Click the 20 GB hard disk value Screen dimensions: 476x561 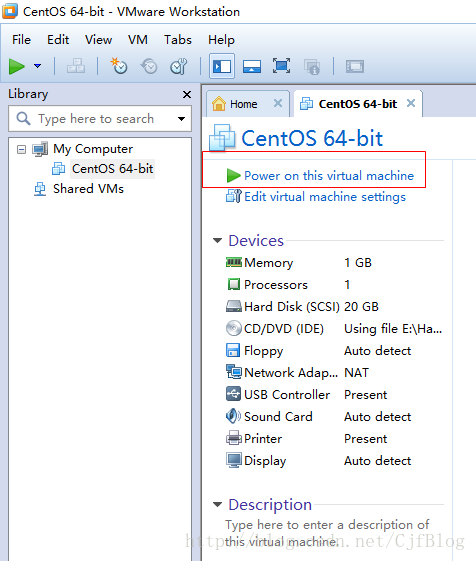(x=361, y=307)
